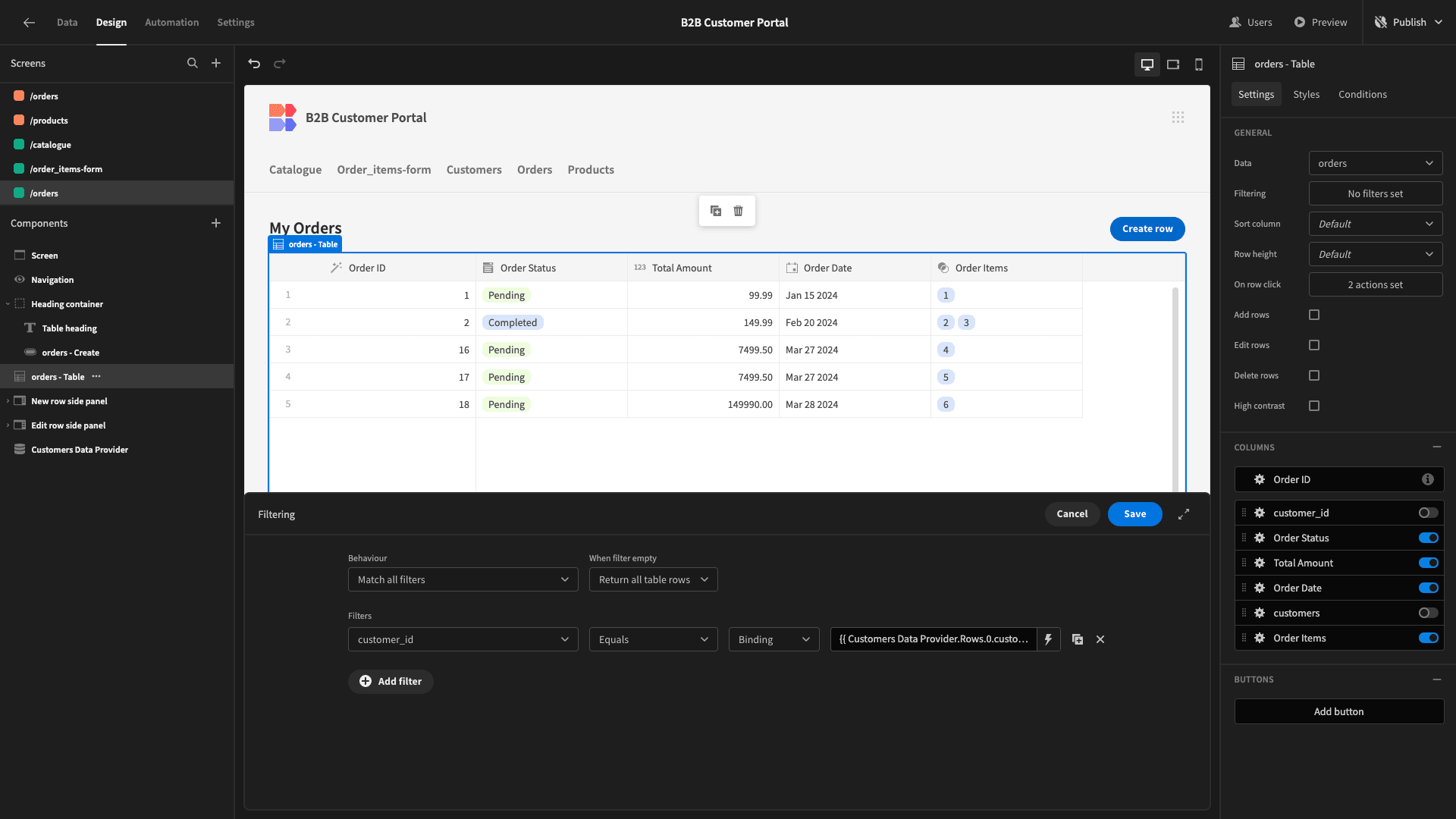The image size is (1456, 819).
Task: Delete the selected component with trash icon
Action: coord(739,211)
